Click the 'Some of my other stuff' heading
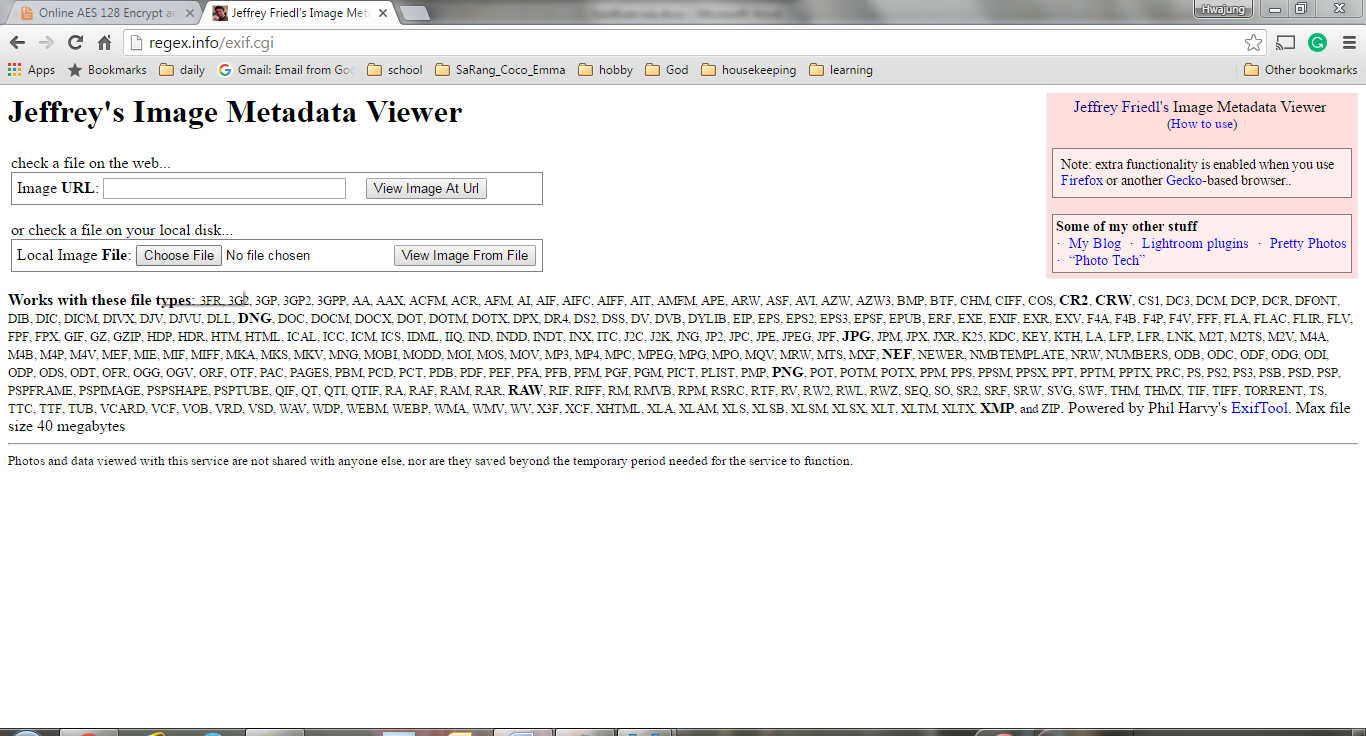The width and height of the screenshot is (1366, 736). pyautogui.click(x=1126, y=226)
